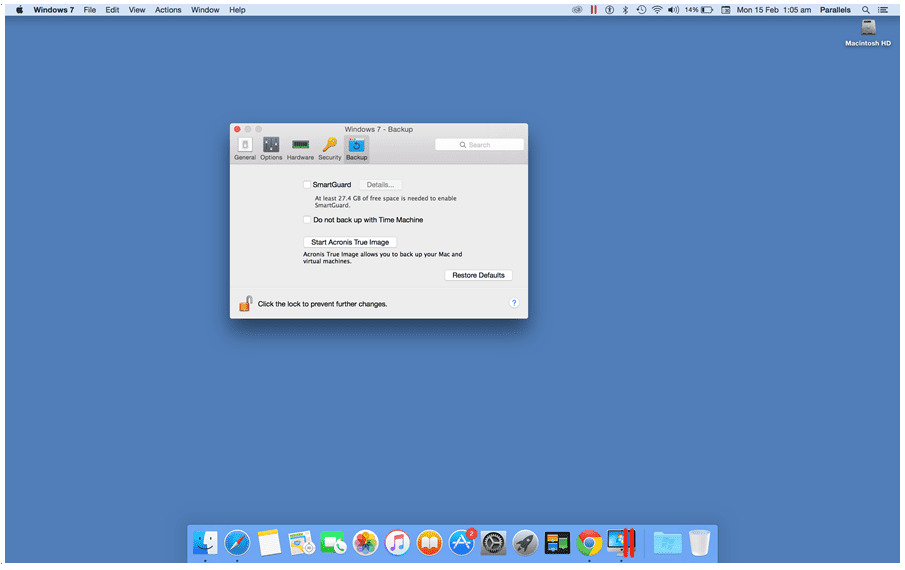Click the lock to prevent changes
905x570 pixels.
click(x=246, y=303)
